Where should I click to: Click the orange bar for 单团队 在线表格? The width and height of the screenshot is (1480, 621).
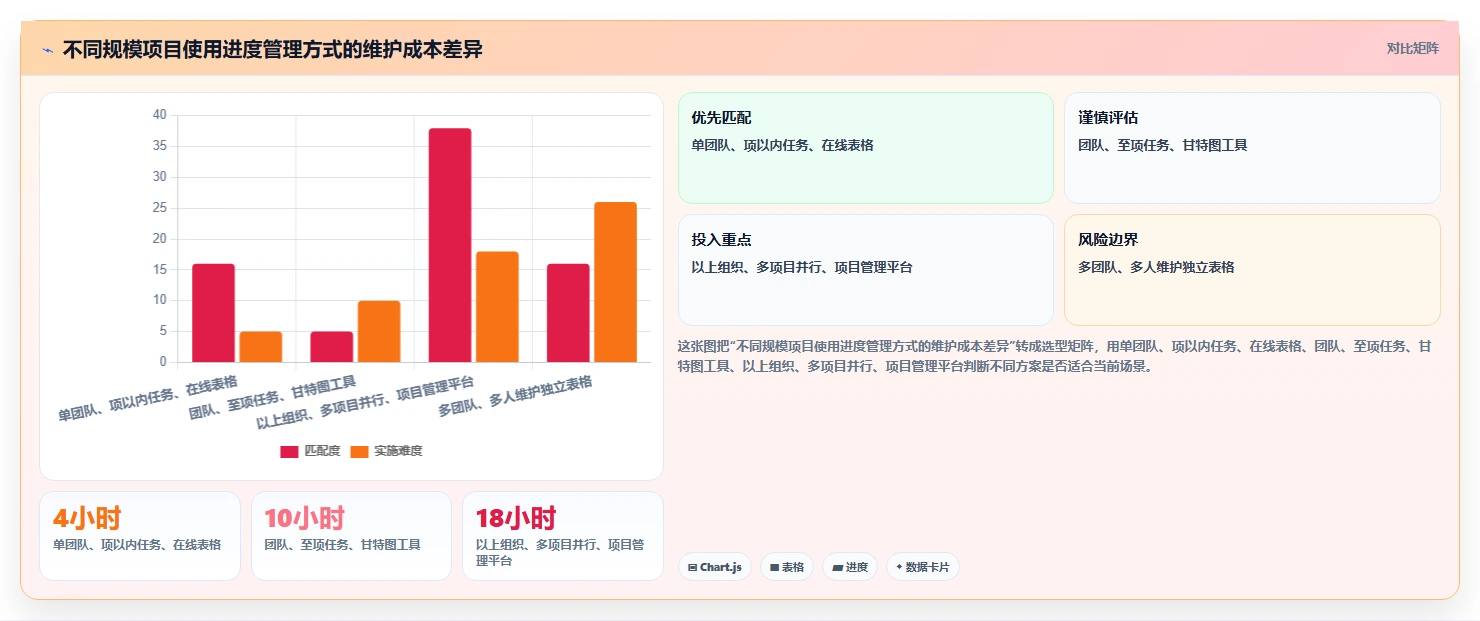click(261, 347)
